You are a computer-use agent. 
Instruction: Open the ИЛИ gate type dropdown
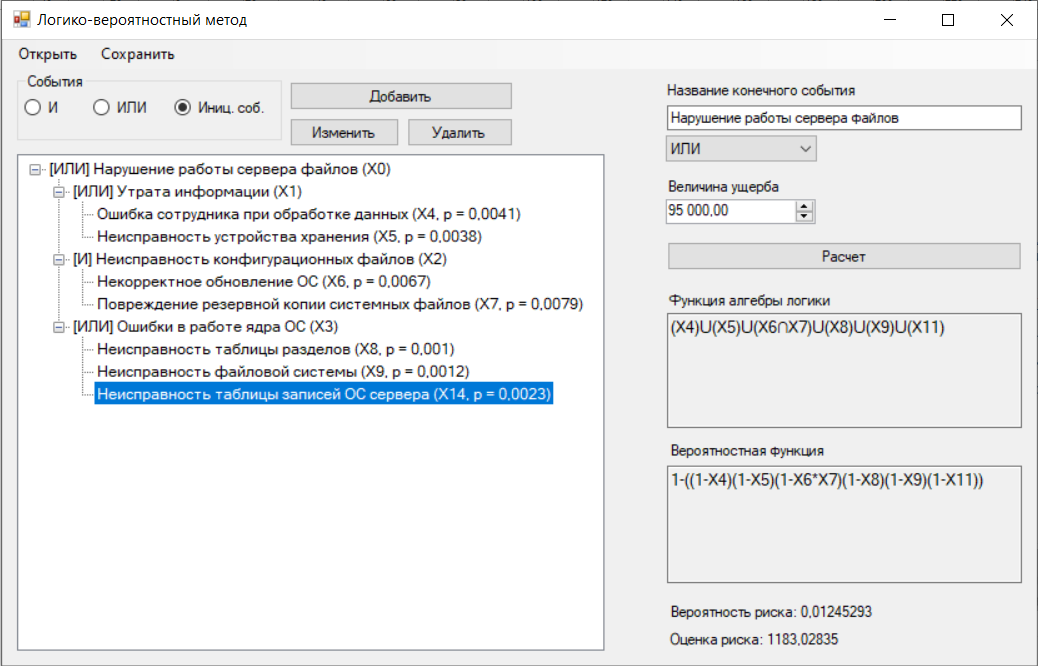point(741,149)
